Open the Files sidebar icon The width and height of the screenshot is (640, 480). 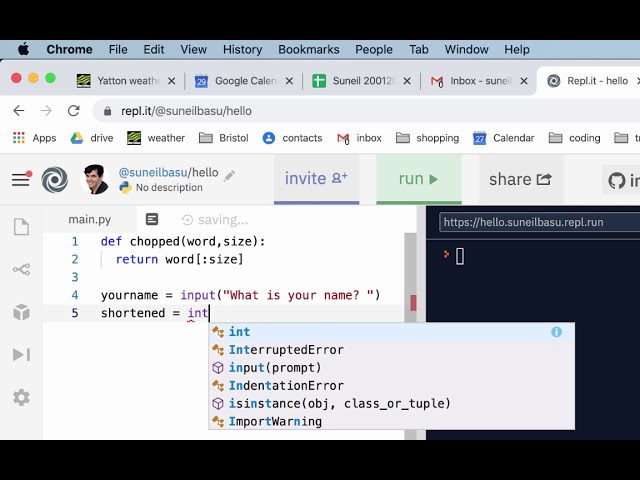[x=21, y=227]
